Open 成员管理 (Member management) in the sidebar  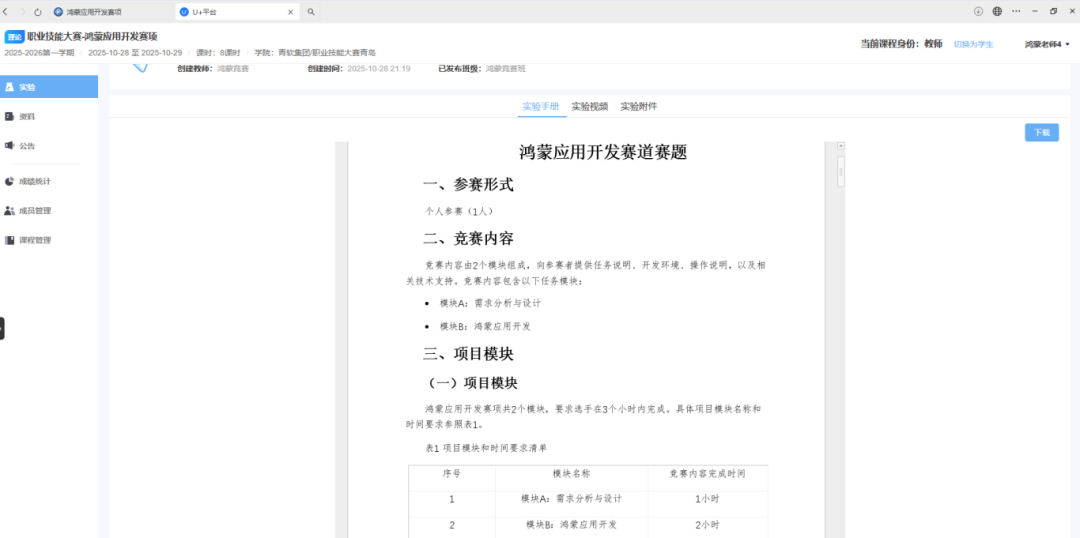[34, 211]
